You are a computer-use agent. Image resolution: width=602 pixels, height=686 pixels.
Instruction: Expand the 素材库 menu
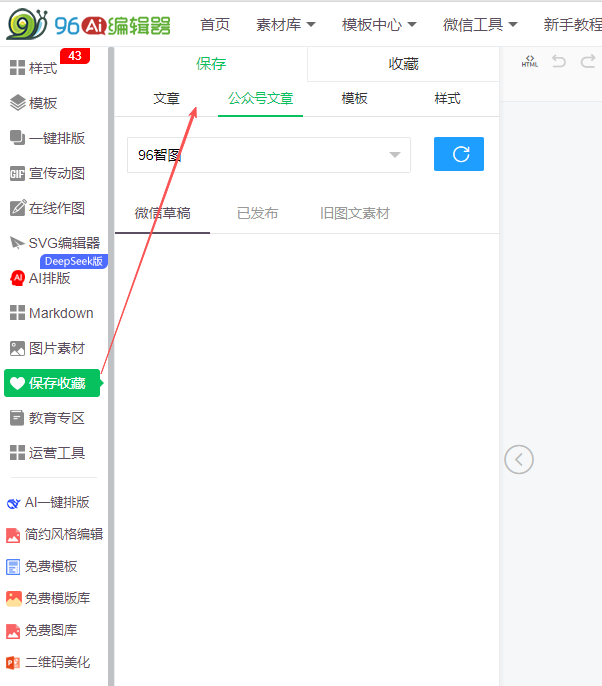(285, 24)
